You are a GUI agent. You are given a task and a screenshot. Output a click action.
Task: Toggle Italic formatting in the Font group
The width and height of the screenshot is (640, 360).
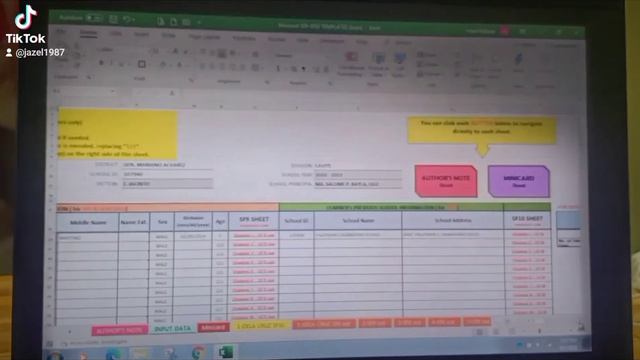111,63
